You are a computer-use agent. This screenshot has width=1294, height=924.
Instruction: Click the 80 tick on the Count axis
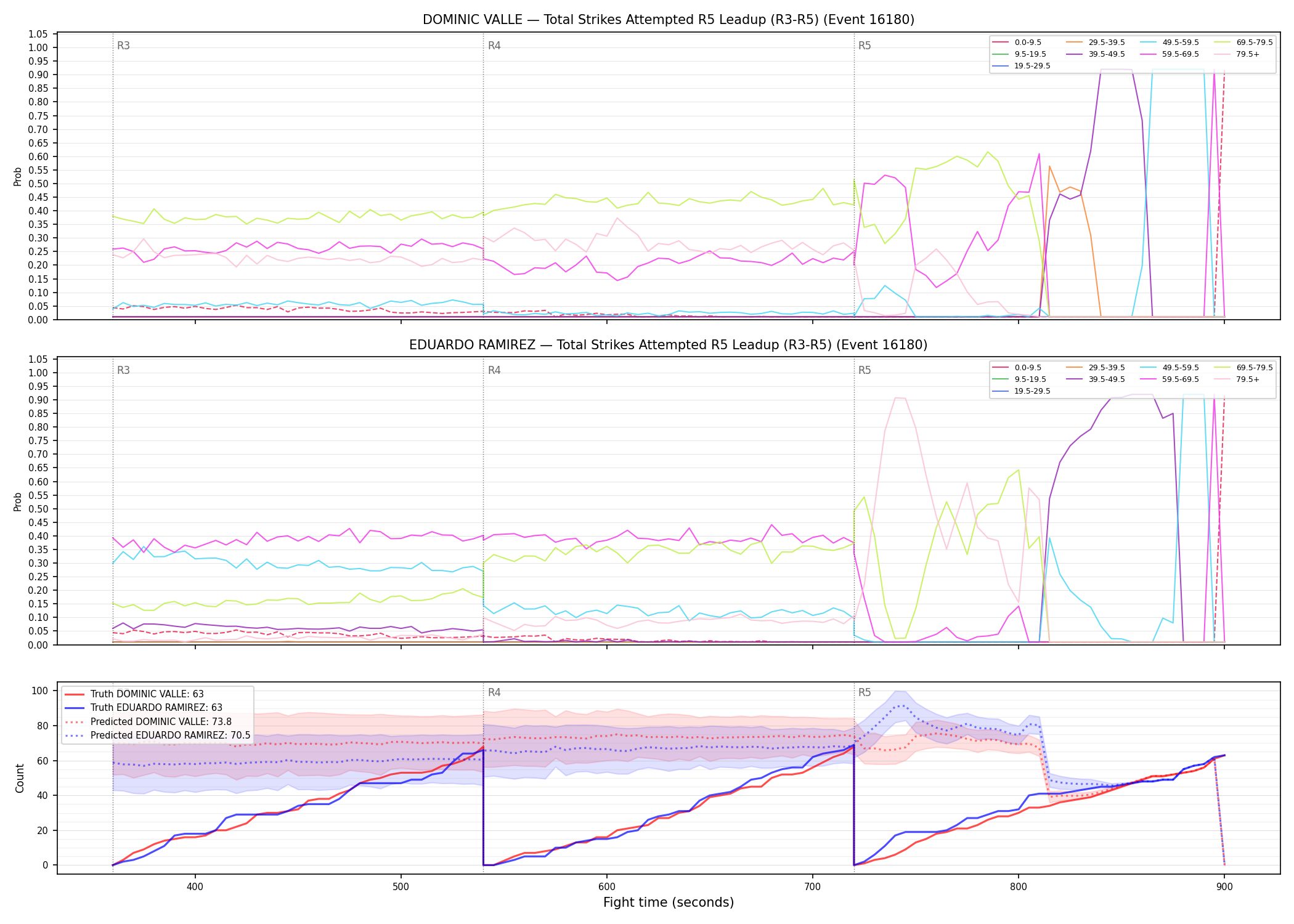(x=43, y=726)
